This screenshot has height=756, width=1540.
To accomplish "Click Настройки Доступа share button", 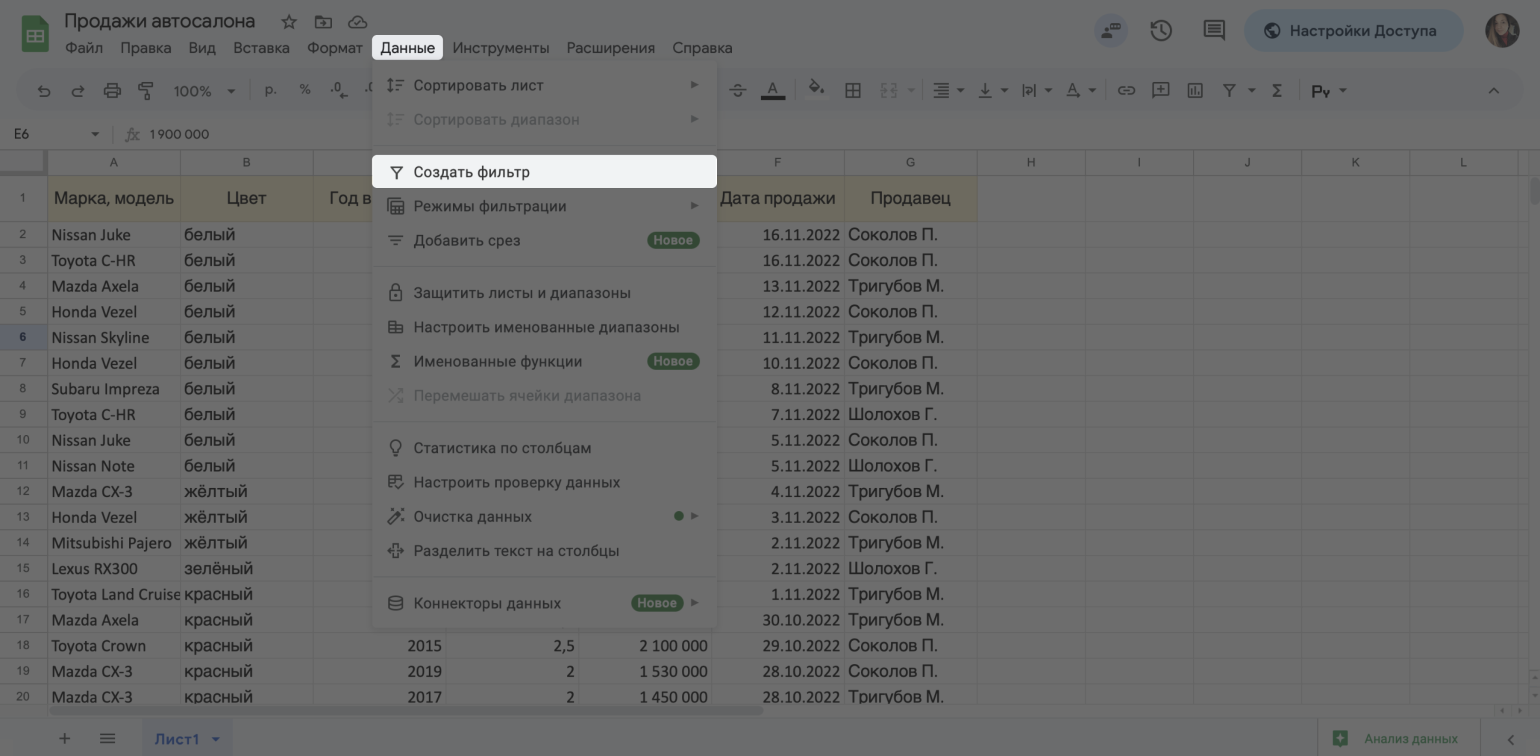I will [1353, 30].
